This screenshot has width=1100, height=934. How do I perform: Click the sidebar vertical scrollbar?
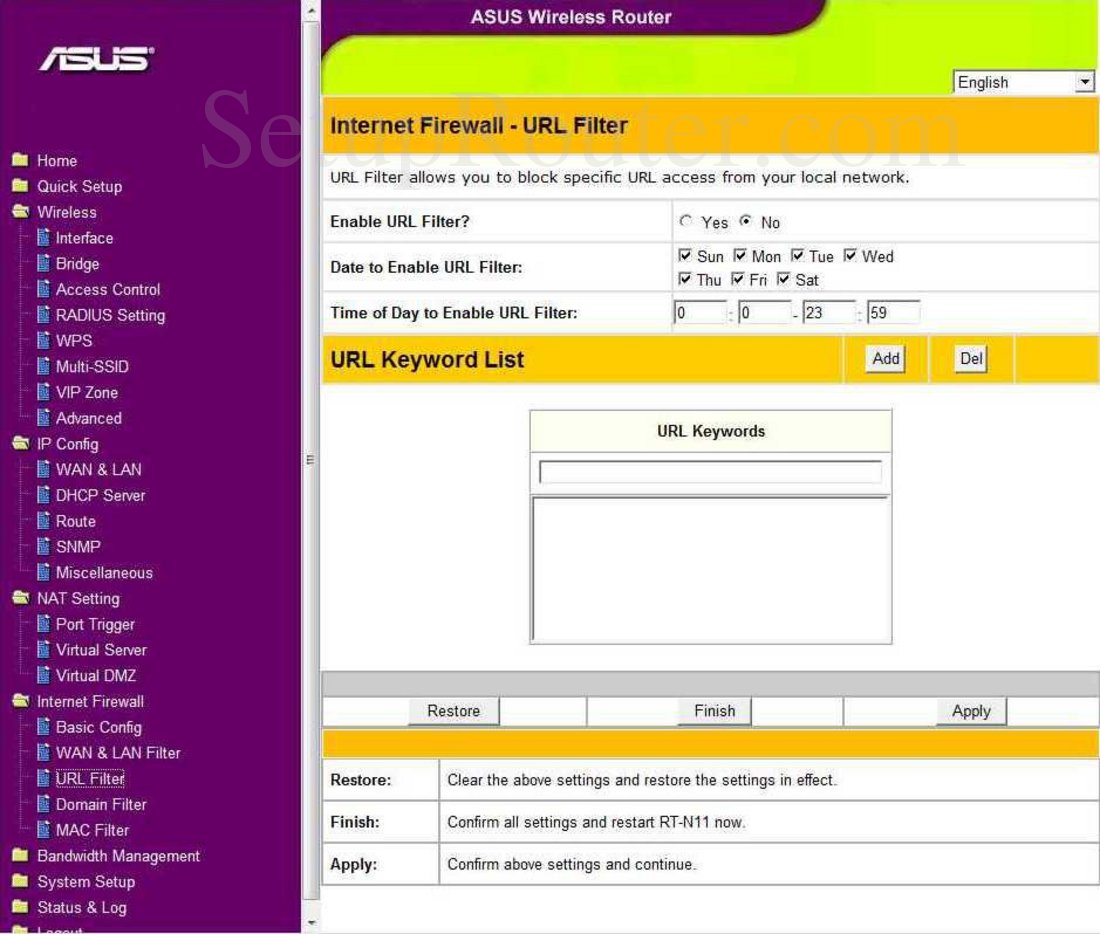click(x=310, y=460)
